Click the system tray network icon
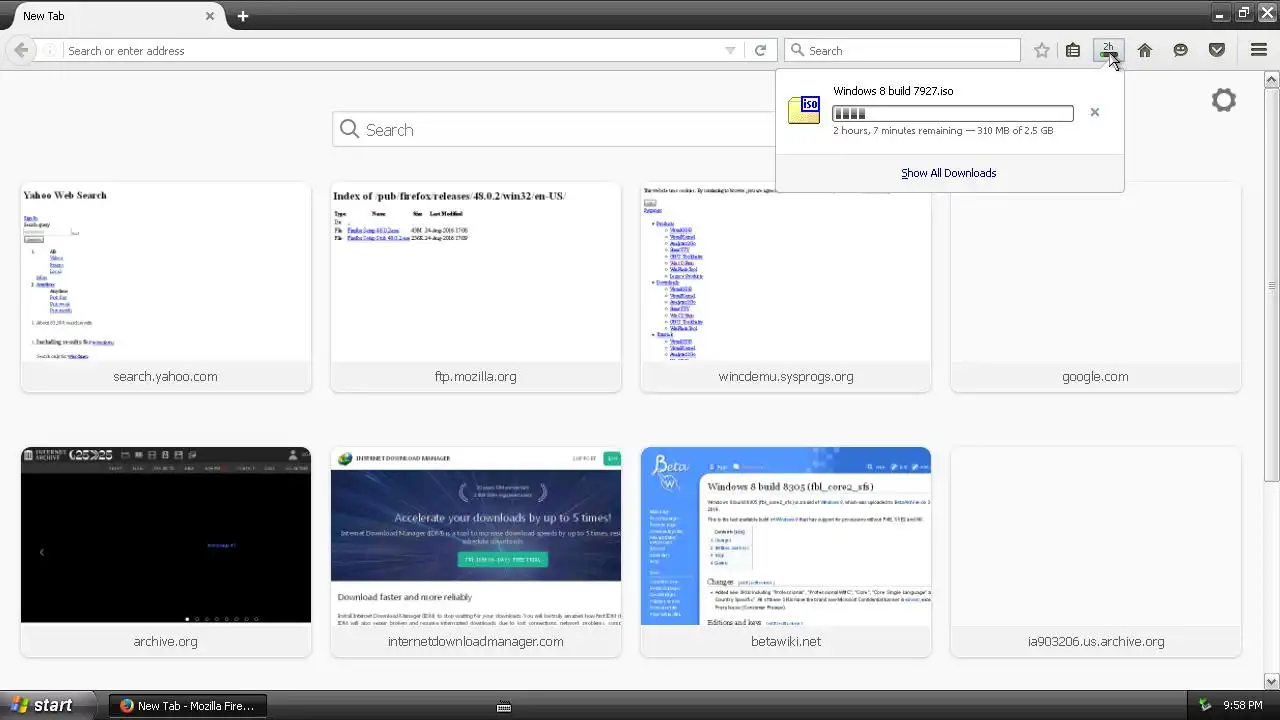This screenshot has height=720, width=1280. point(1205,705)
